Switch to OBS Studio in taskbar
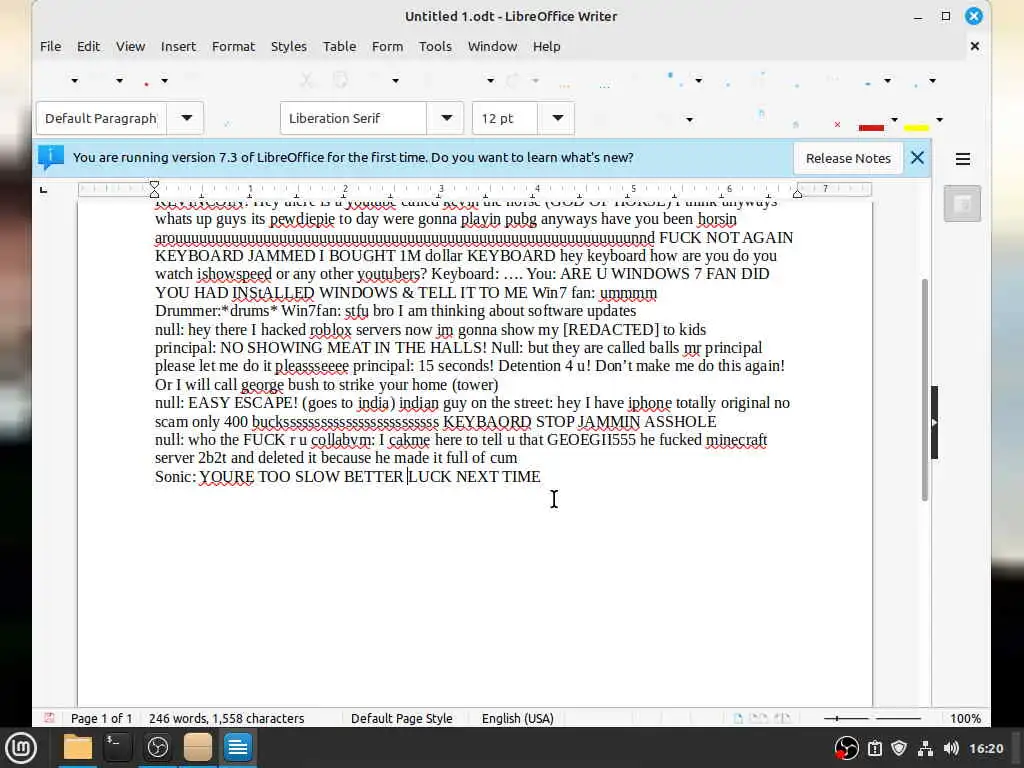The width and height of the screenshot is (1024, 768). point(158,748)
